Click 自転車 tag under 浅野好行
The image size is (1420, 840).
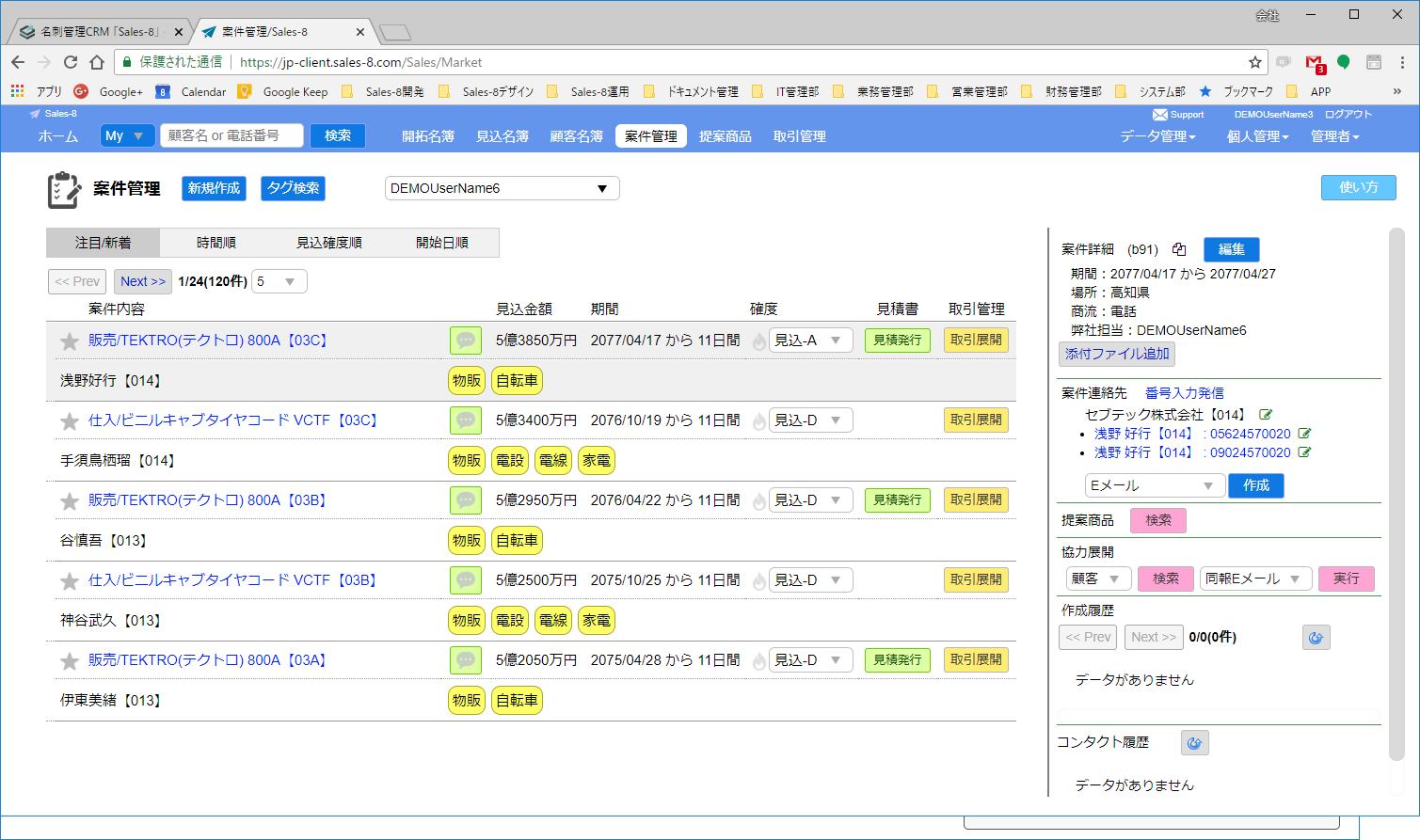point(518,381)
